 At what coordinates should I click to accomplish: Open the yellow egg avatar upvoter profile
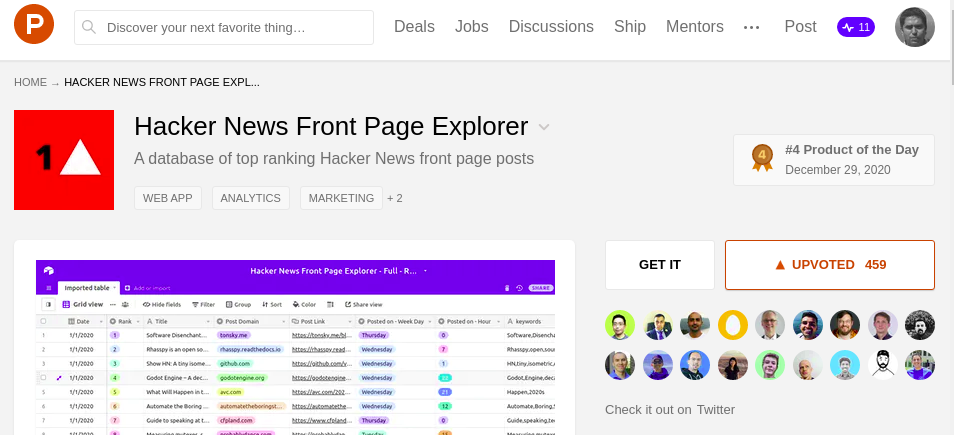click(733, 325)
